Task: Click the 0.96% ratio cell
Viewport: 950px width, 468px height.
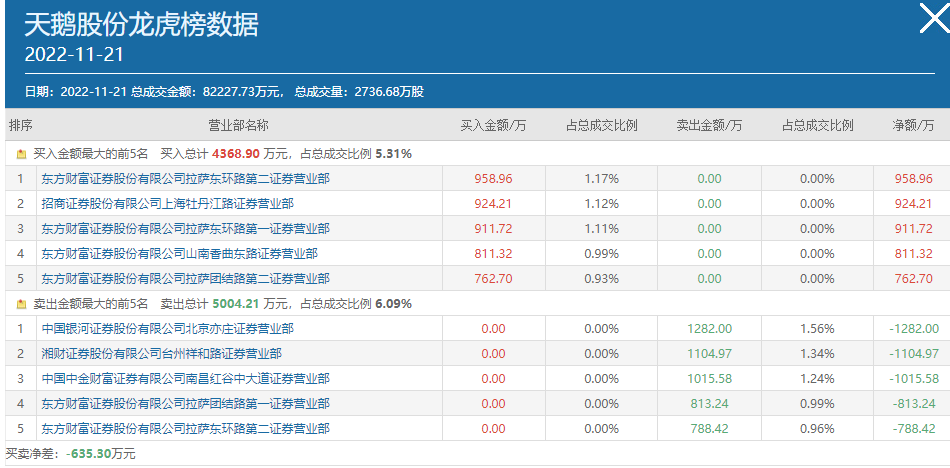Action: tap(817, 429)
